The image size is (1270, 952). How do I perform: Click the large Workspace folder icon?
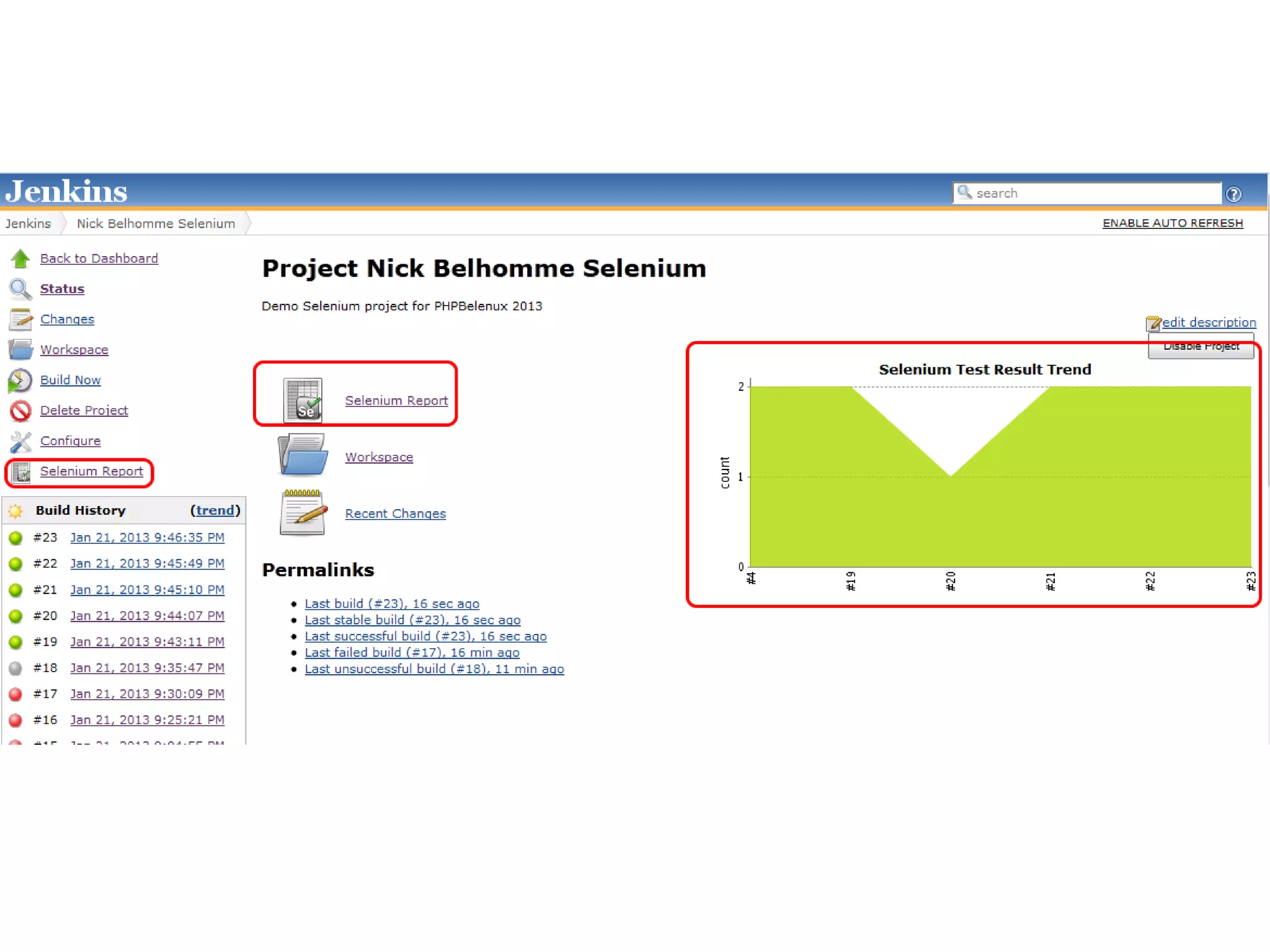coord(303,456)
